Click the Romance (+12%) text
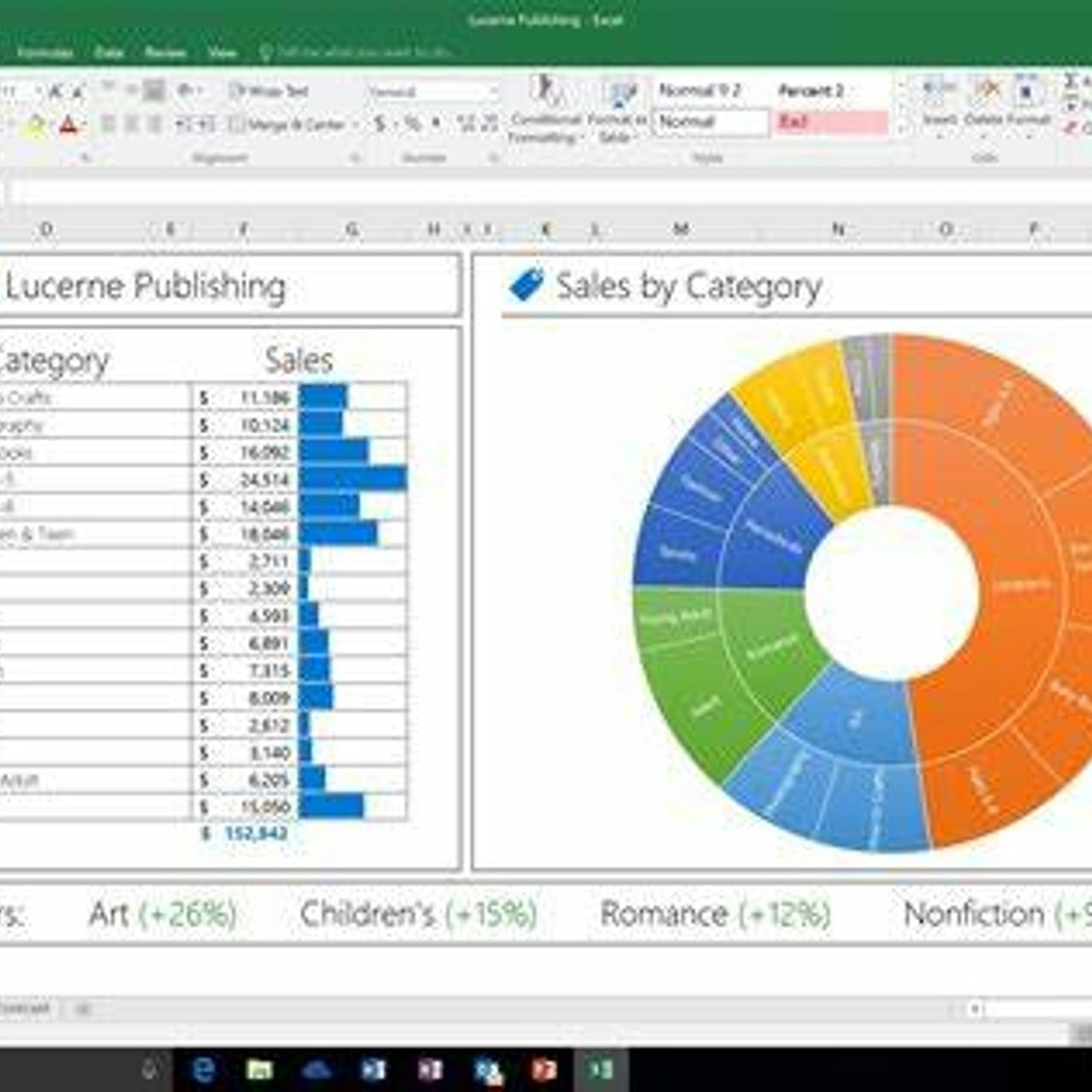The width and height of the screenshot is (1092, 1092). (x=716, y=914)
